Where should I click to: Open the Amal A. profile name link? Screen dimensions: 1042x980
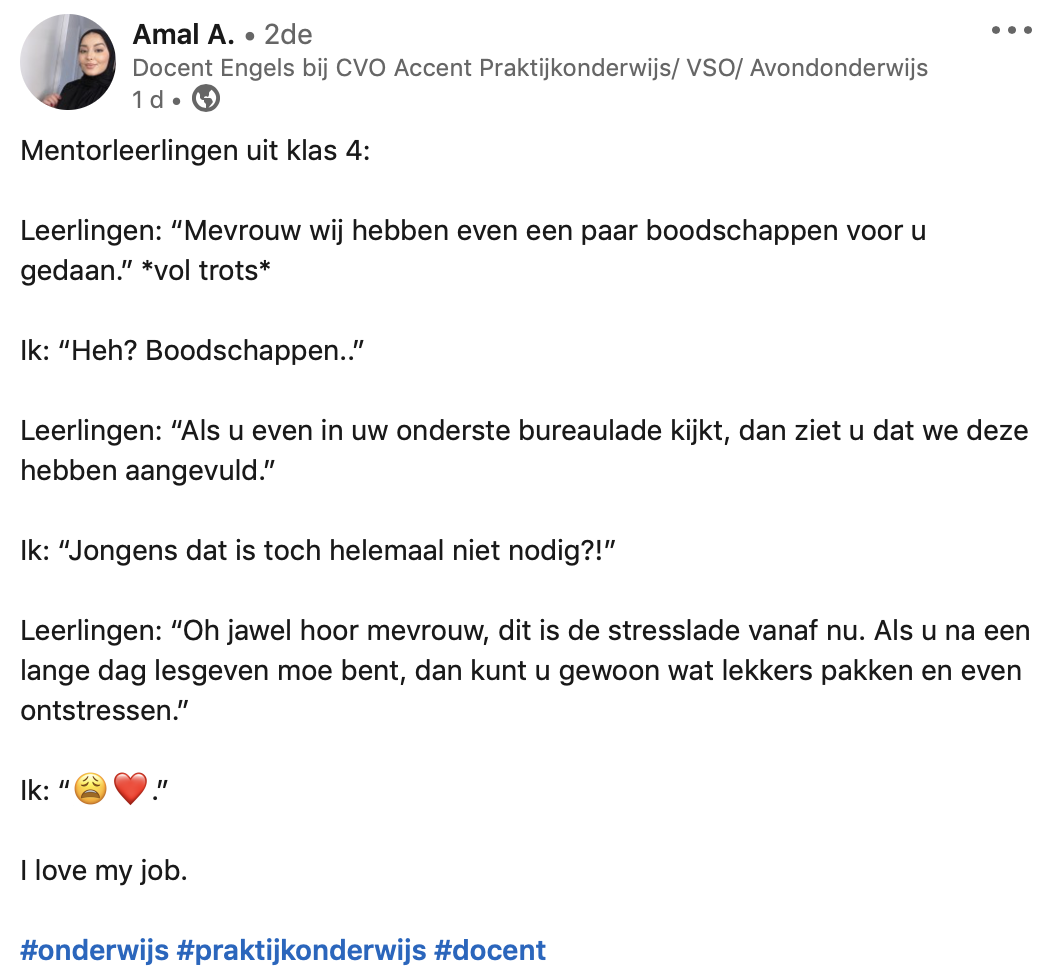[x=183, y=35]
